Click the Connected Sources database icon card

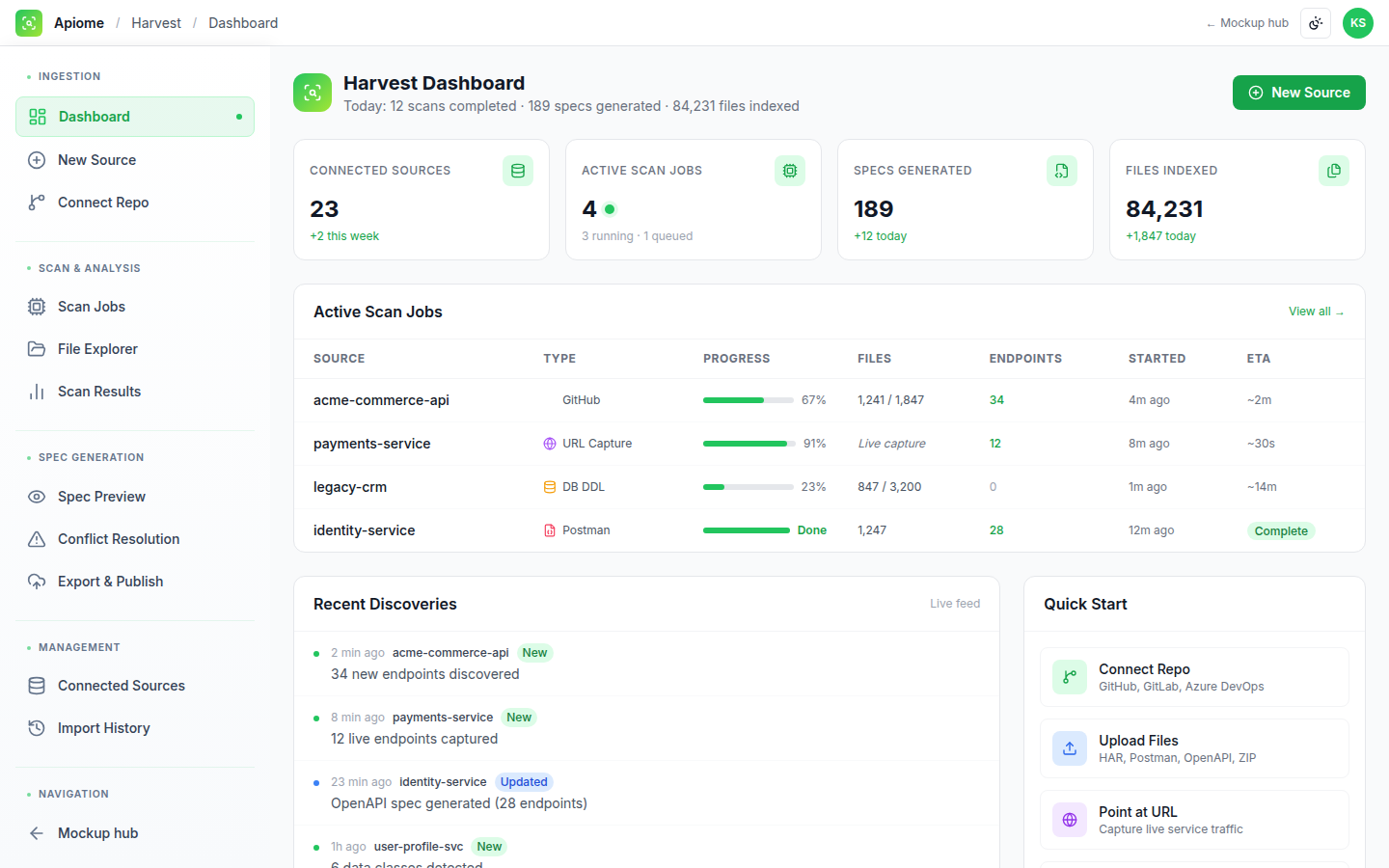tap(518, 171)
